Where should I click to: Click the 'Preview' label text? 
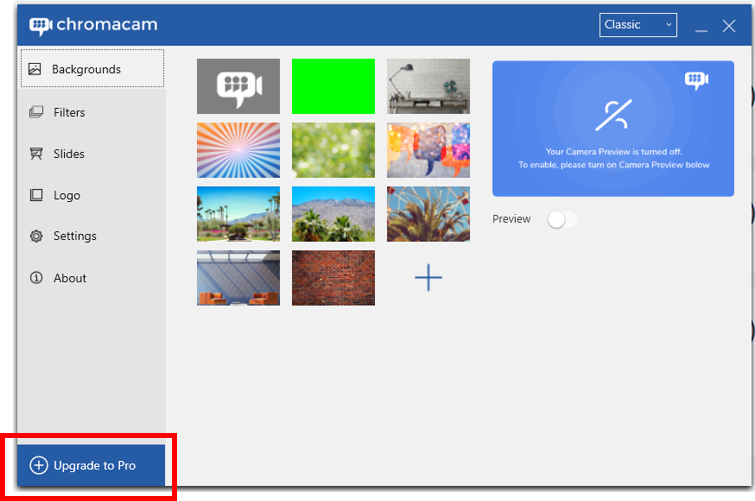click(x=511, y=219)
